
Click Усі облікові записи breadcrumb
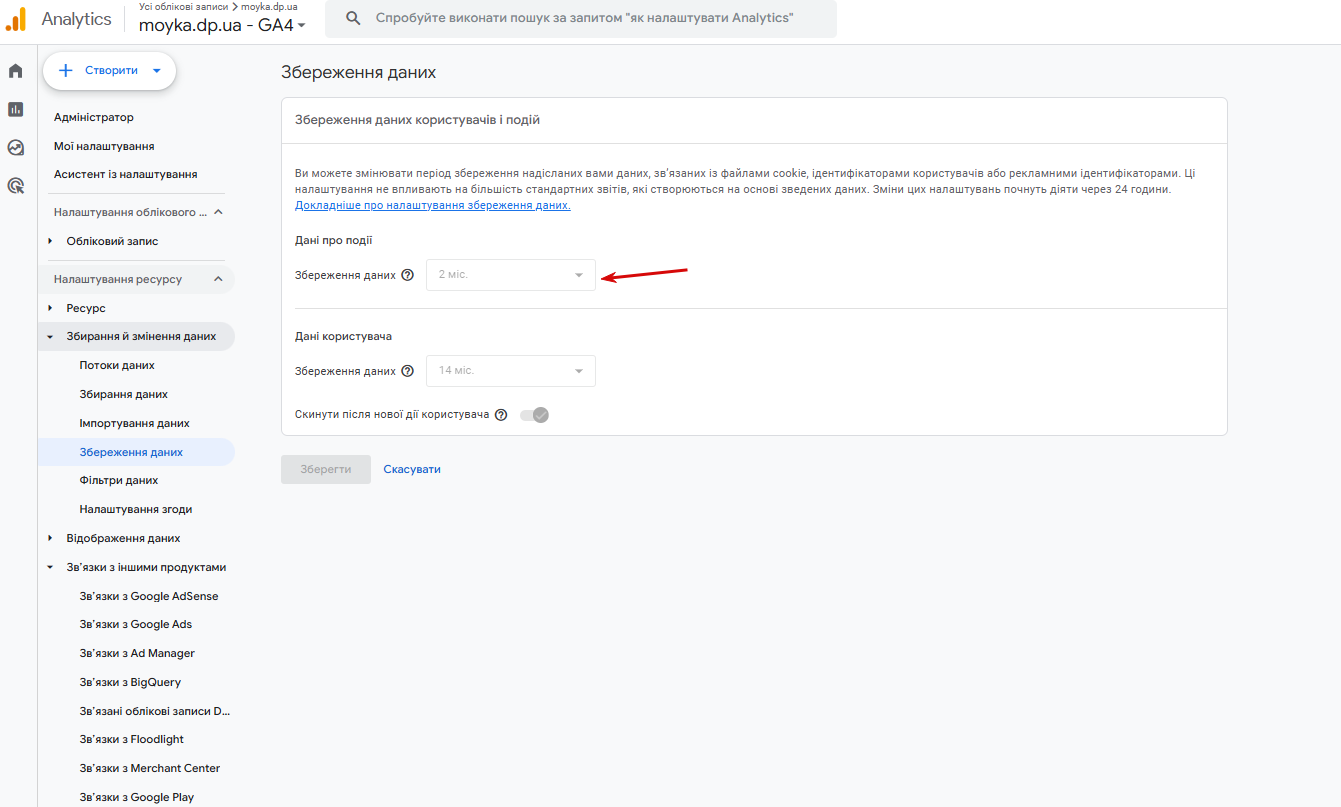(183, 6)
